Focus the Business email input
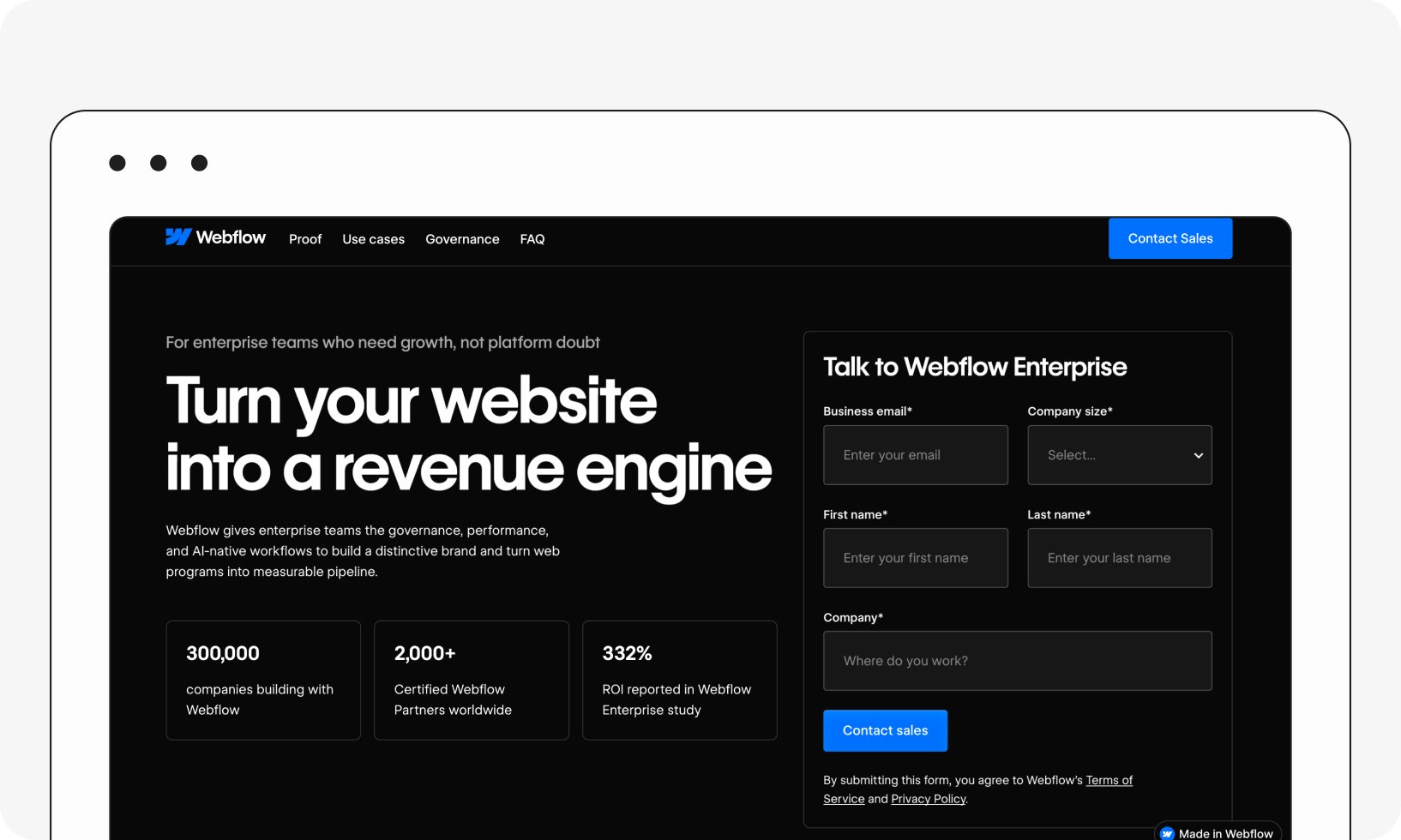Image resolution: width=1401 pixels, height=840 pixels. pyautogui.click(x=916, y=455)
